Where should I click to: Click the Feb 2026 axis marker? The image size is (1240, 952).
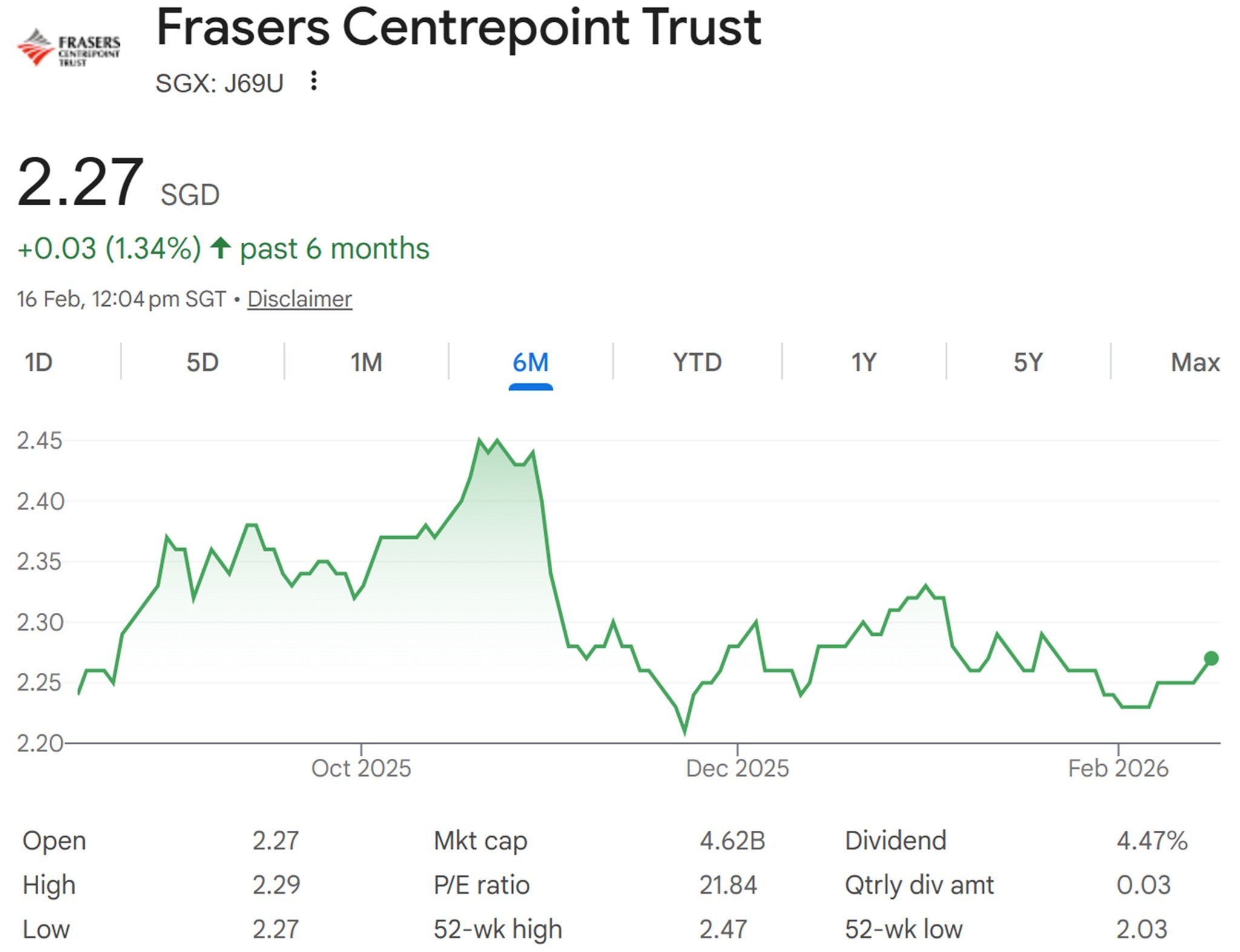pyautogui.click(x=1118, y=768)
